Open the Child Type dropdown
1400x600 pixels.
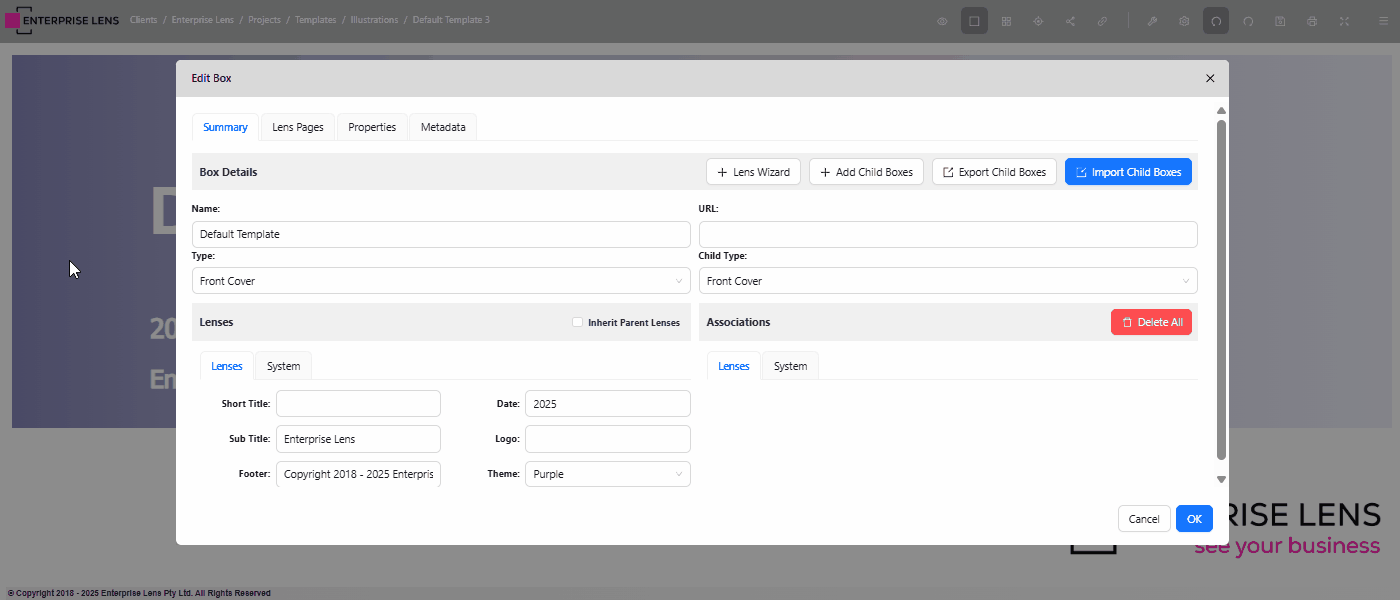click(x=947, y=281)
